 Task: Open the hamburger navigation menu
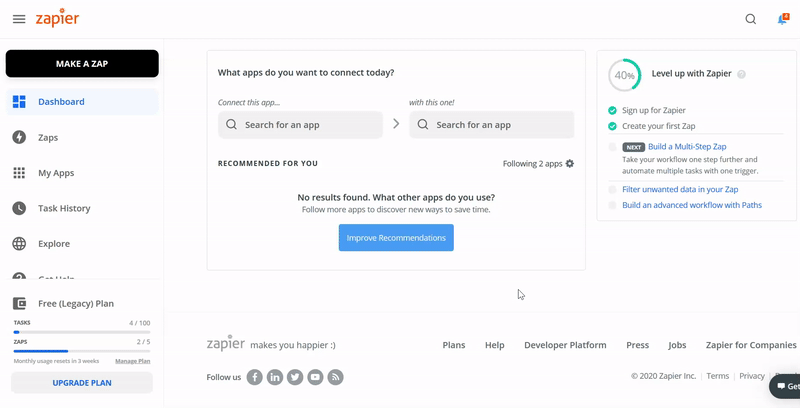(19, 19)
